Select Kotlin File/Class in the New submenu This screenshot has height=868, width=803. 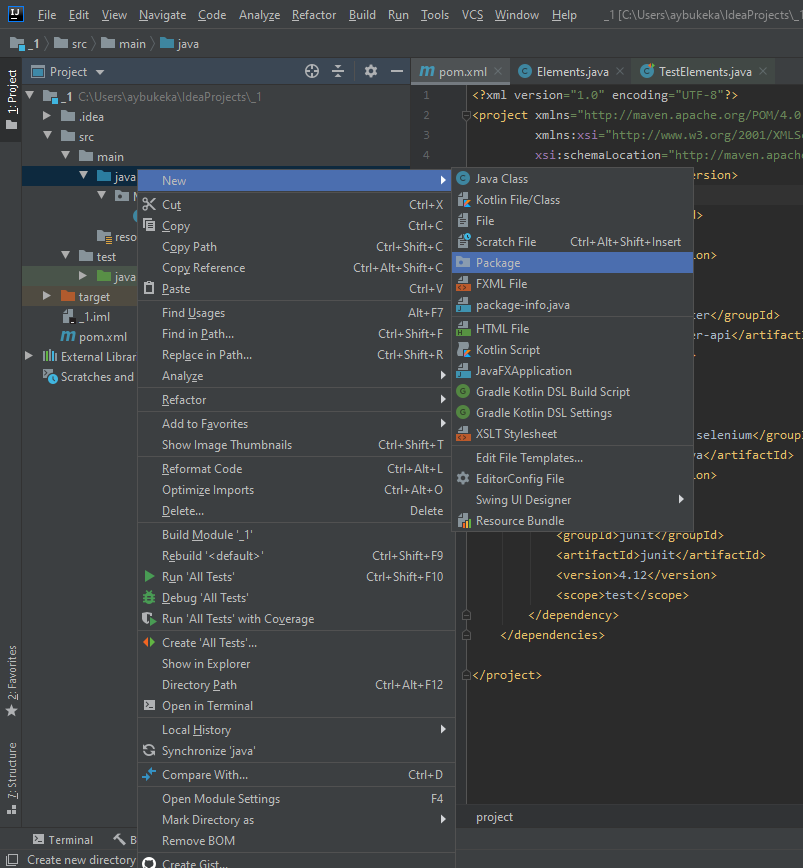[572, 200]
